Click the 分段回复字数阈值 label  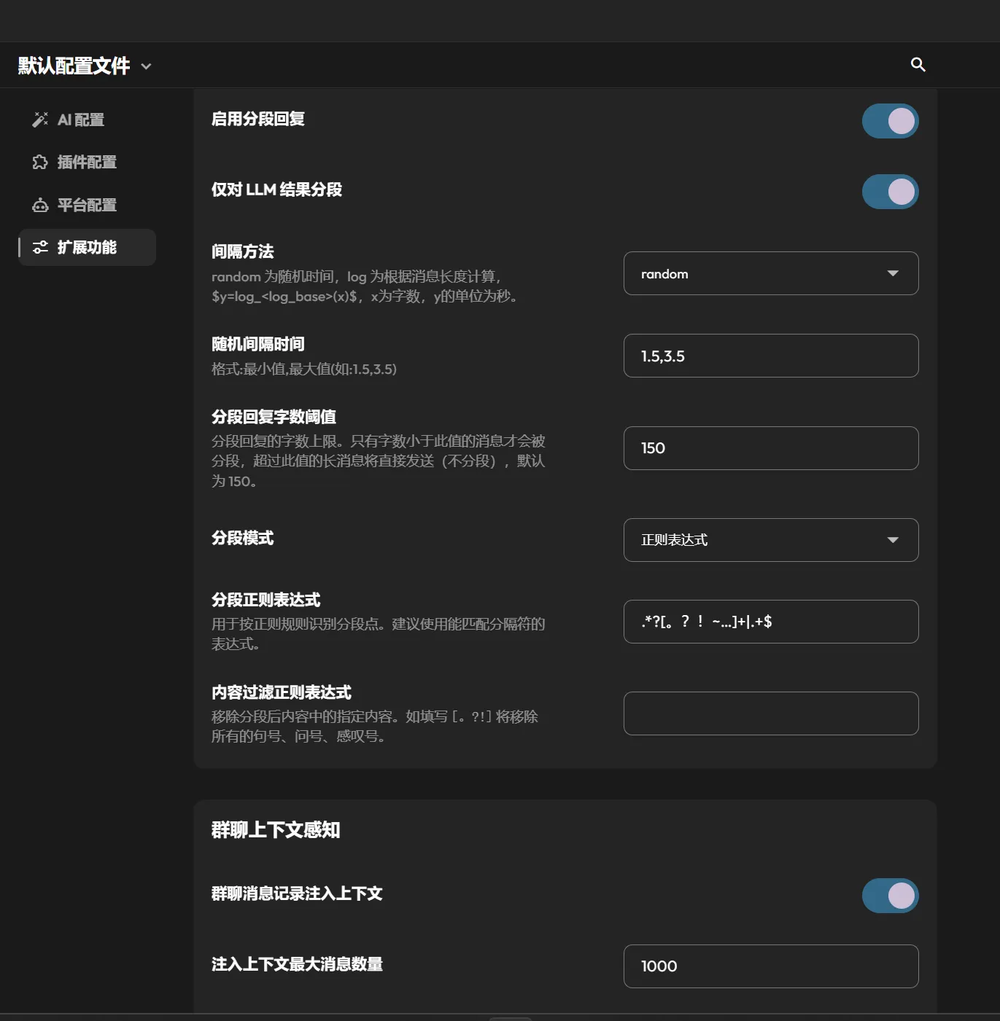pos(273,417)
